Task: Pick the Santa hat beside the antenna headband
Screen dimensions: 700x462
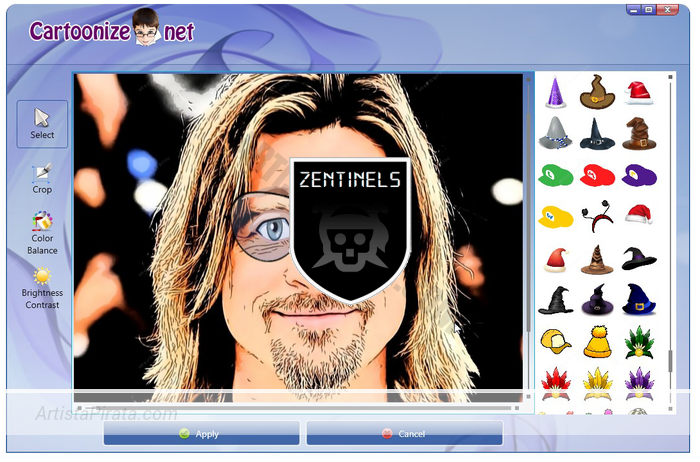Action: [638, 214]
